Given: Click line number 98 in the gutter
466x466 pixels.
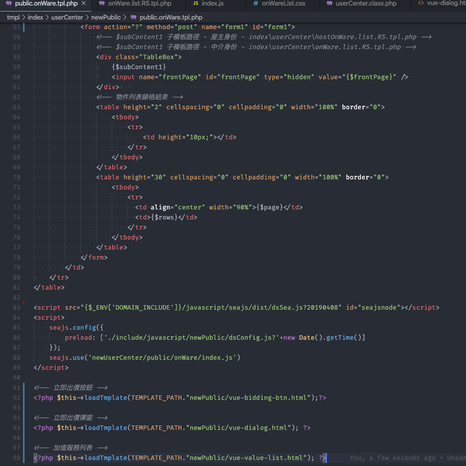Looking at the screenshot, I should [x=17, y=458].
